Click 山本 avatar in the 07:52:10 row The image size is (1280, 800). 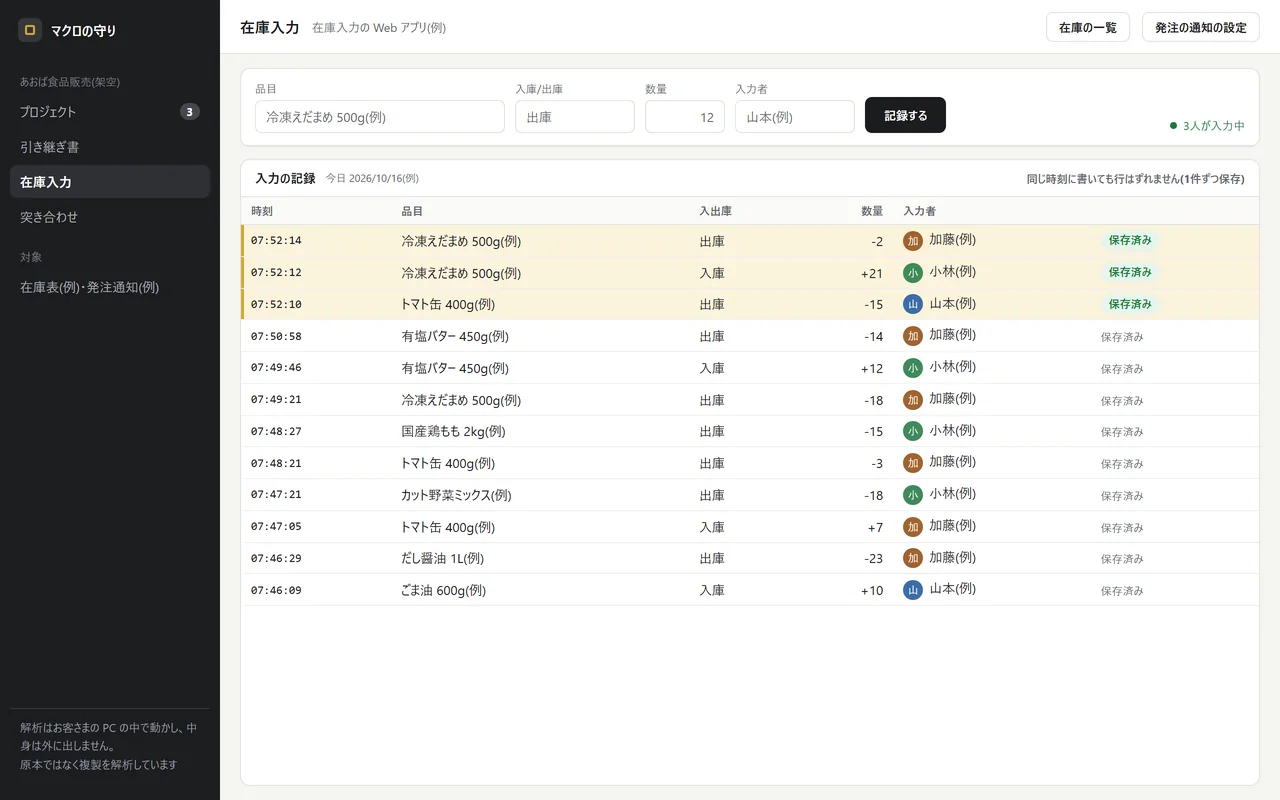913,304
